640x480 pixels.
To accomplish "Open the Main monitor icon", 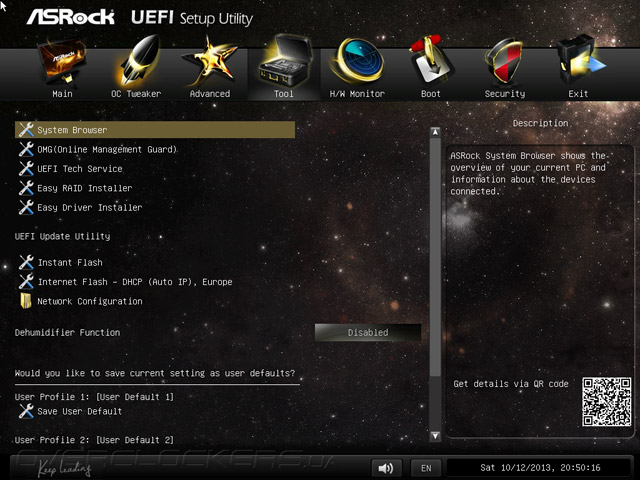I will [x=62, y=62].
